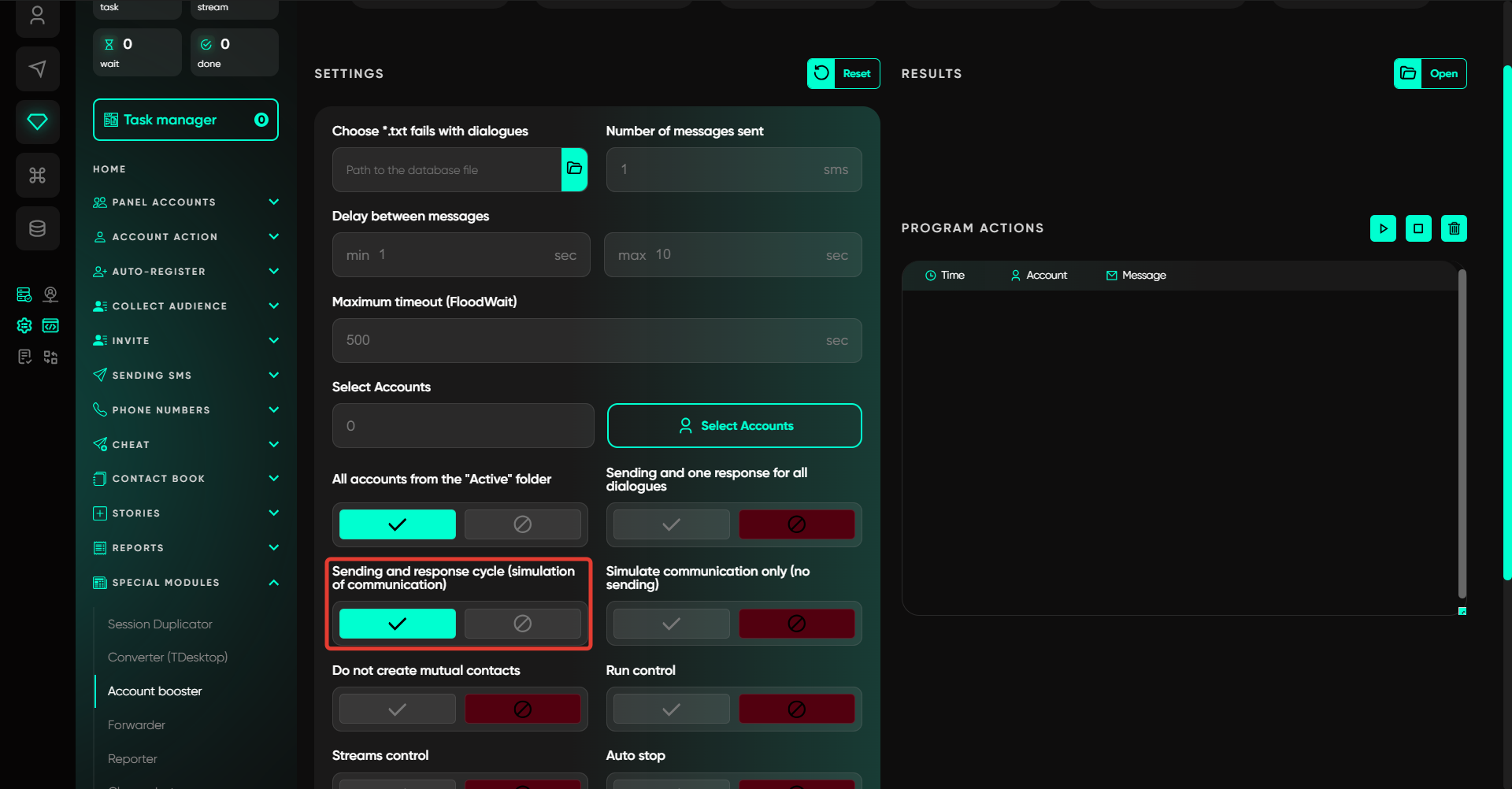1512x789 pixels.
Task: Click the user profile icon in left rail
Action: pos(37,17)
